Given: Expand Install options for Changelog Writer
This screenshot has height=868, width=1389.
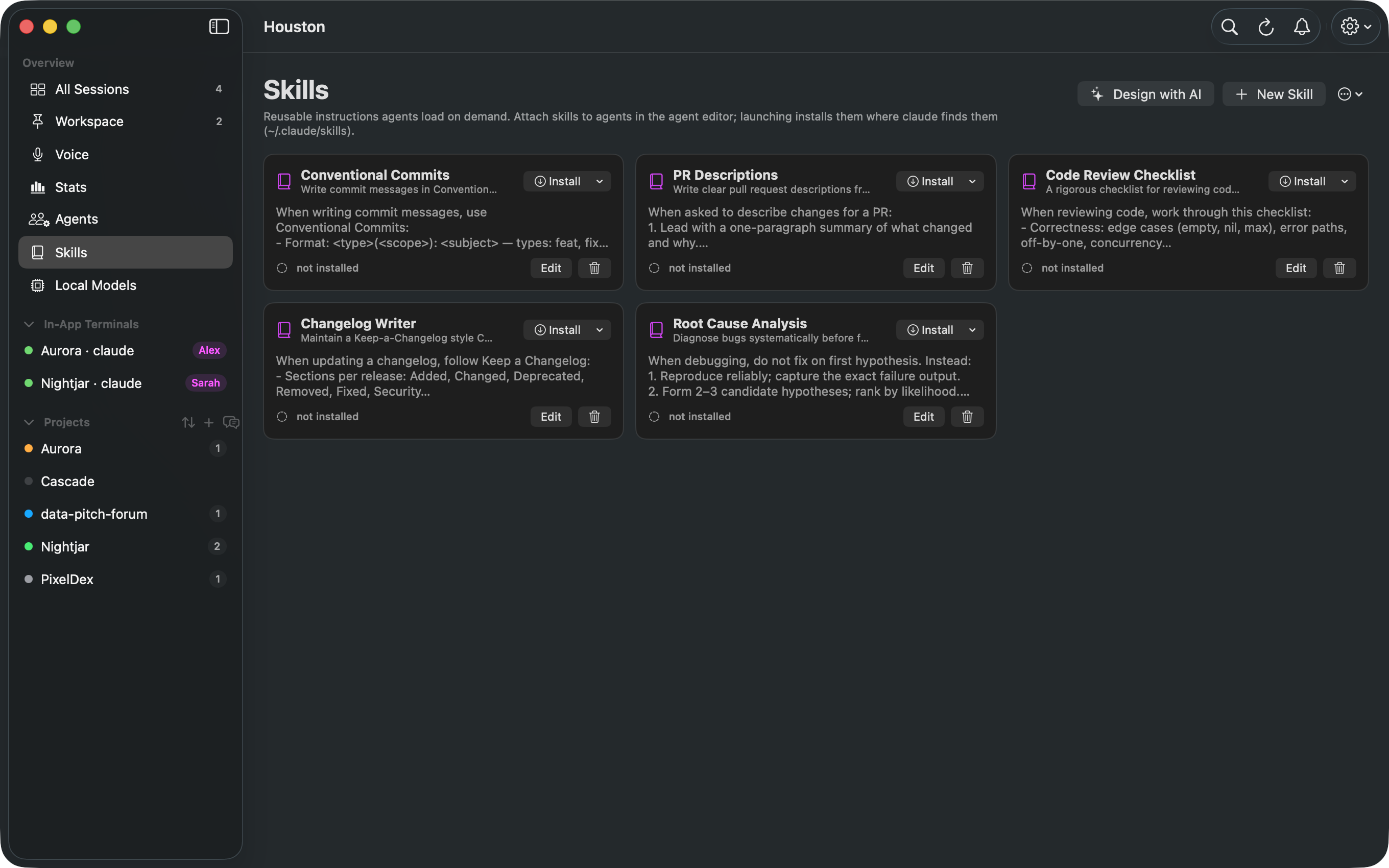Looking at the screenshot, I should click(599, 330).
